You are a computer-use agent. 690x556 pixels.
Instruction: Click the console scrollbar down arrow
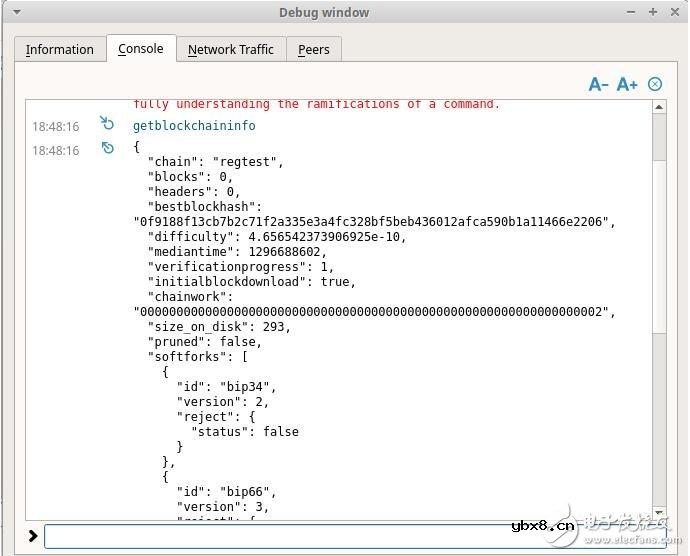[659, 512]
